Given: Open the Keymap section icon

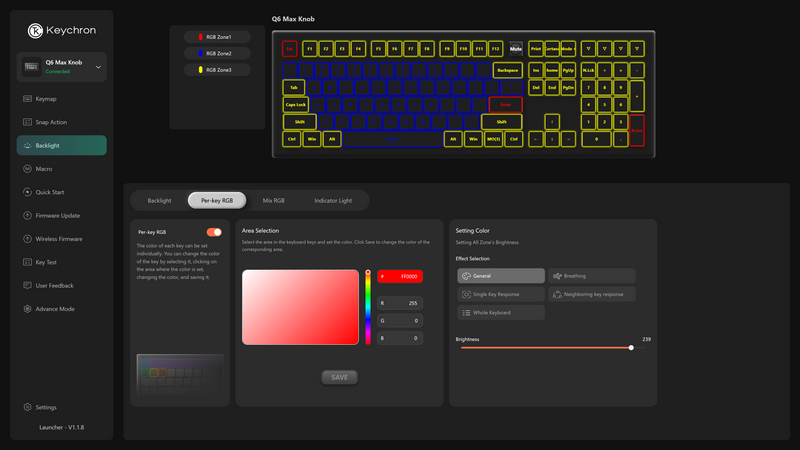Looking at the screenshot, I should click(x=28, y=99).
